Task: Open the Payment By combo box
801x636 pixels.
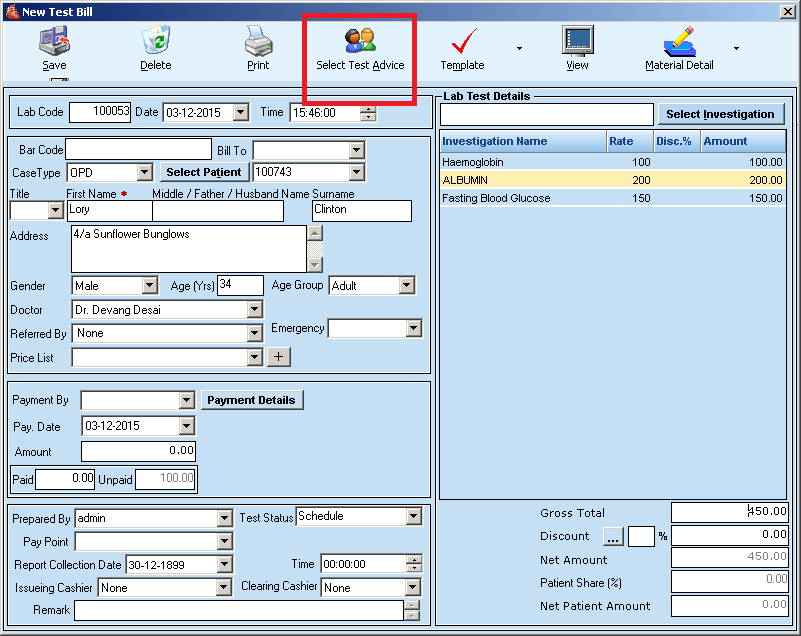Action: [186, 400]
